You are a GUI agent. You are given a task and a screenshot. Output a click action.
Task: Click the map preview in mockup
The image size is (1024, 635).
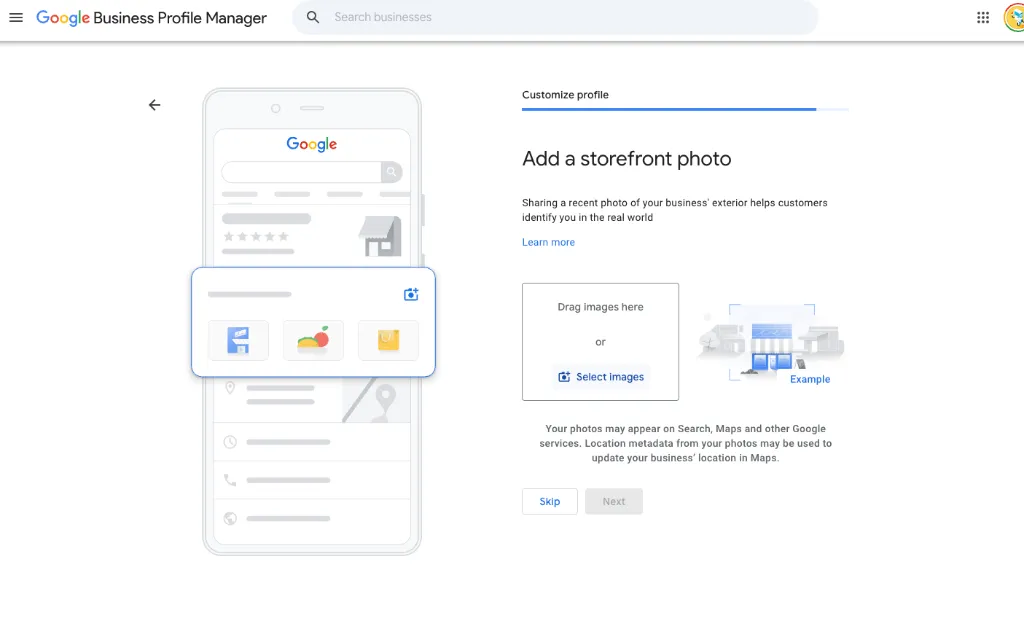(376, 400)
